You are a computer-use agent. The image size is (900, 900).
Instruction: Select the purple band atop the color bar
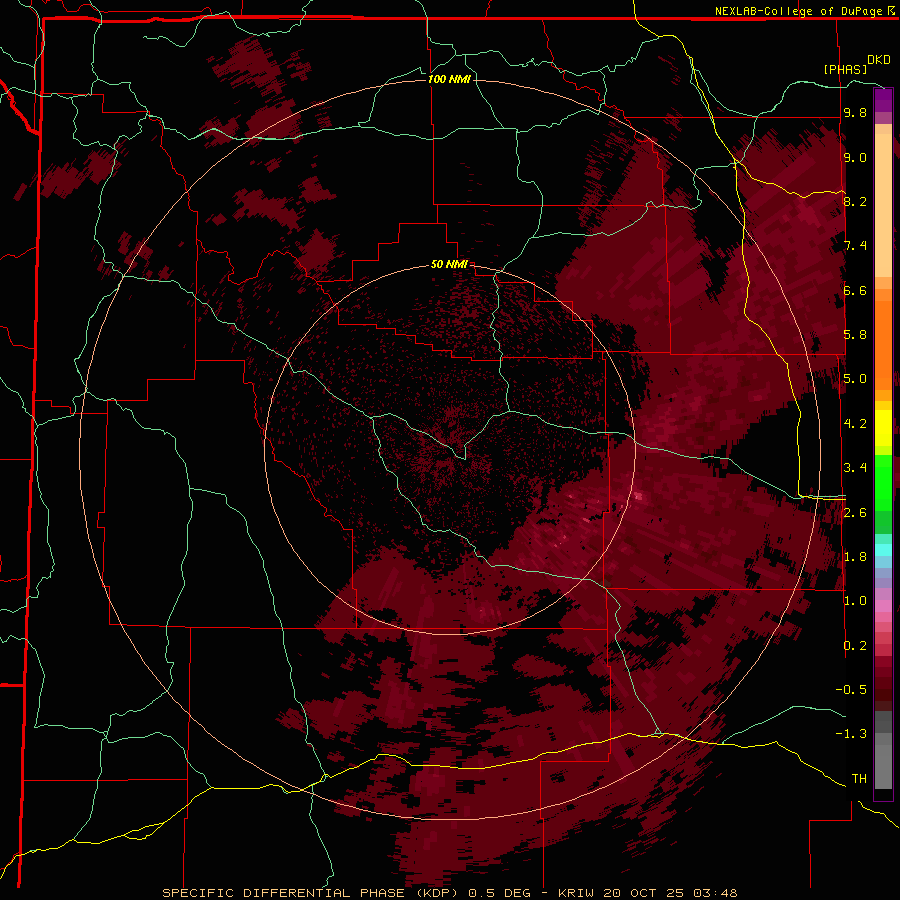tap(883, 100)
